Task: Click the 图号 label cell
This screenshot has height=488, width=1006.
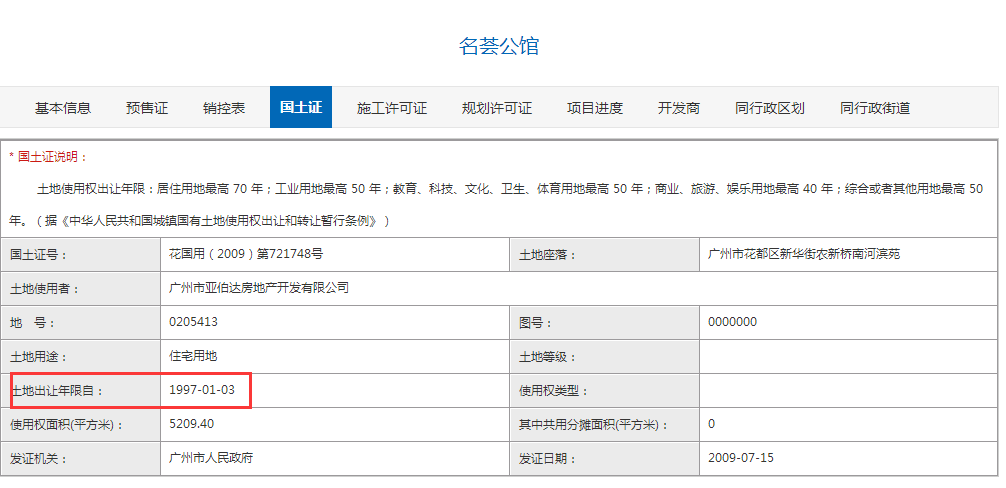Action: tap(605, 323)
